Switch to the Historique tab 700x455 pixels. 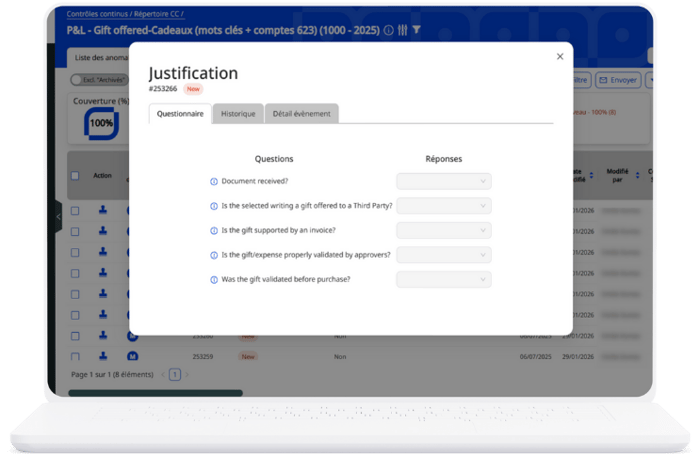[x=238, y=114]
